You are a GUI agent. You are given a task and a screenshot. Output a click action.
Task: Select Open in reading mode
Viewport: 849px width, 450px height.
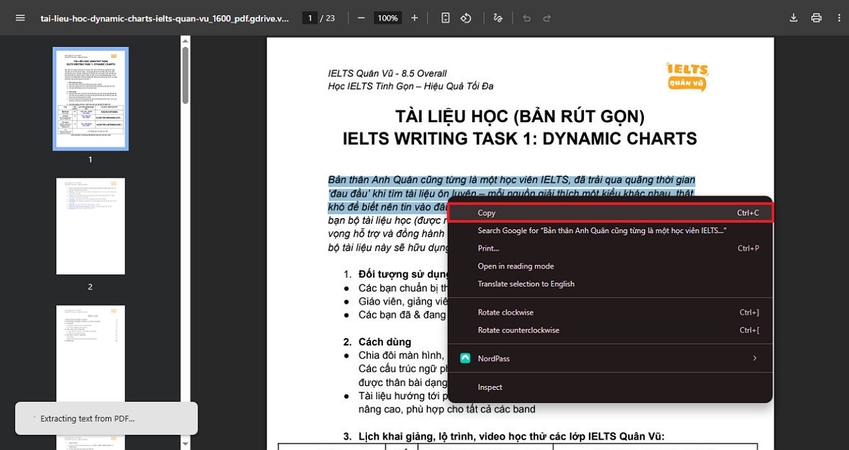tap(611, 266)
